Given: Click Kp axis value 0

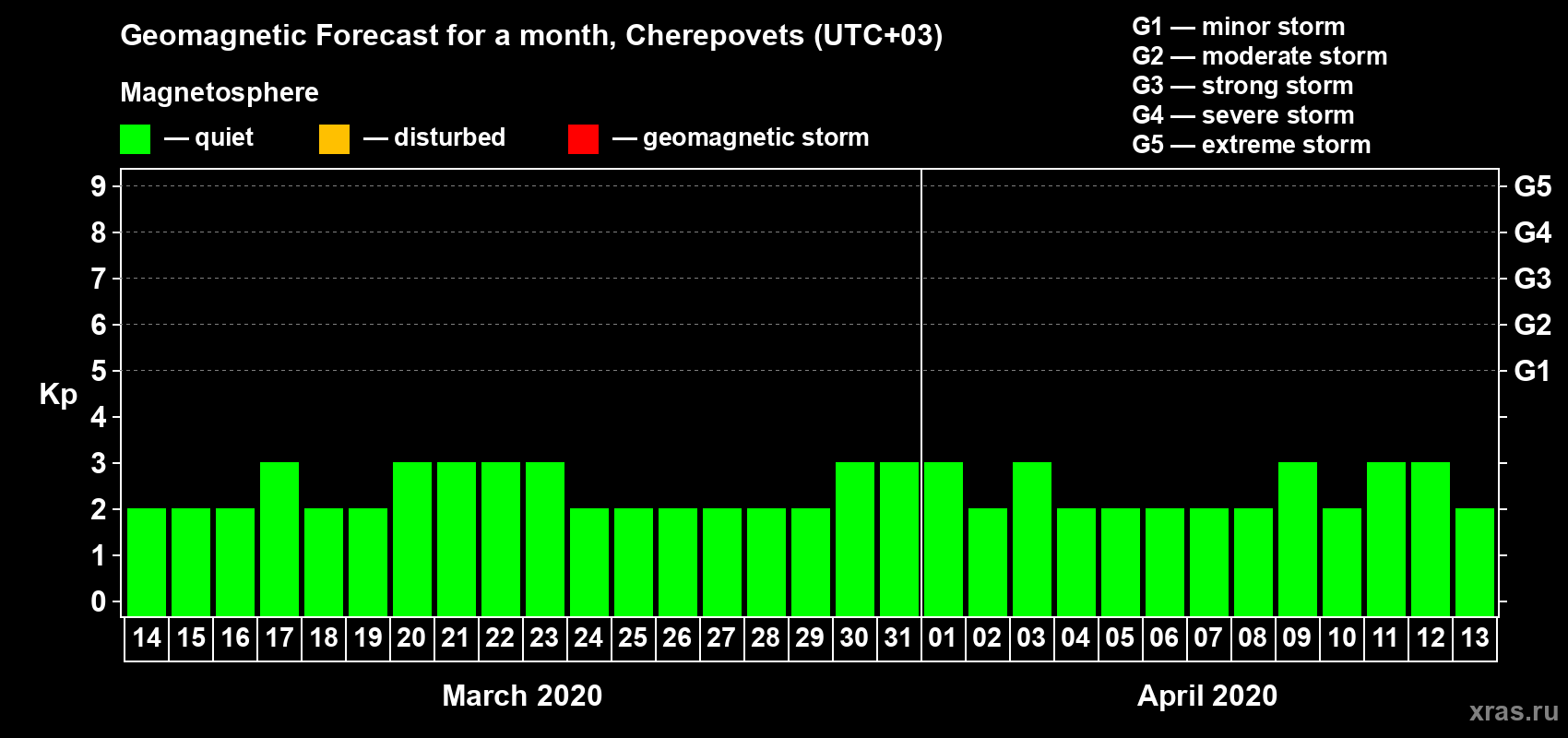Looking at the screenshot, I should (98, 601).
